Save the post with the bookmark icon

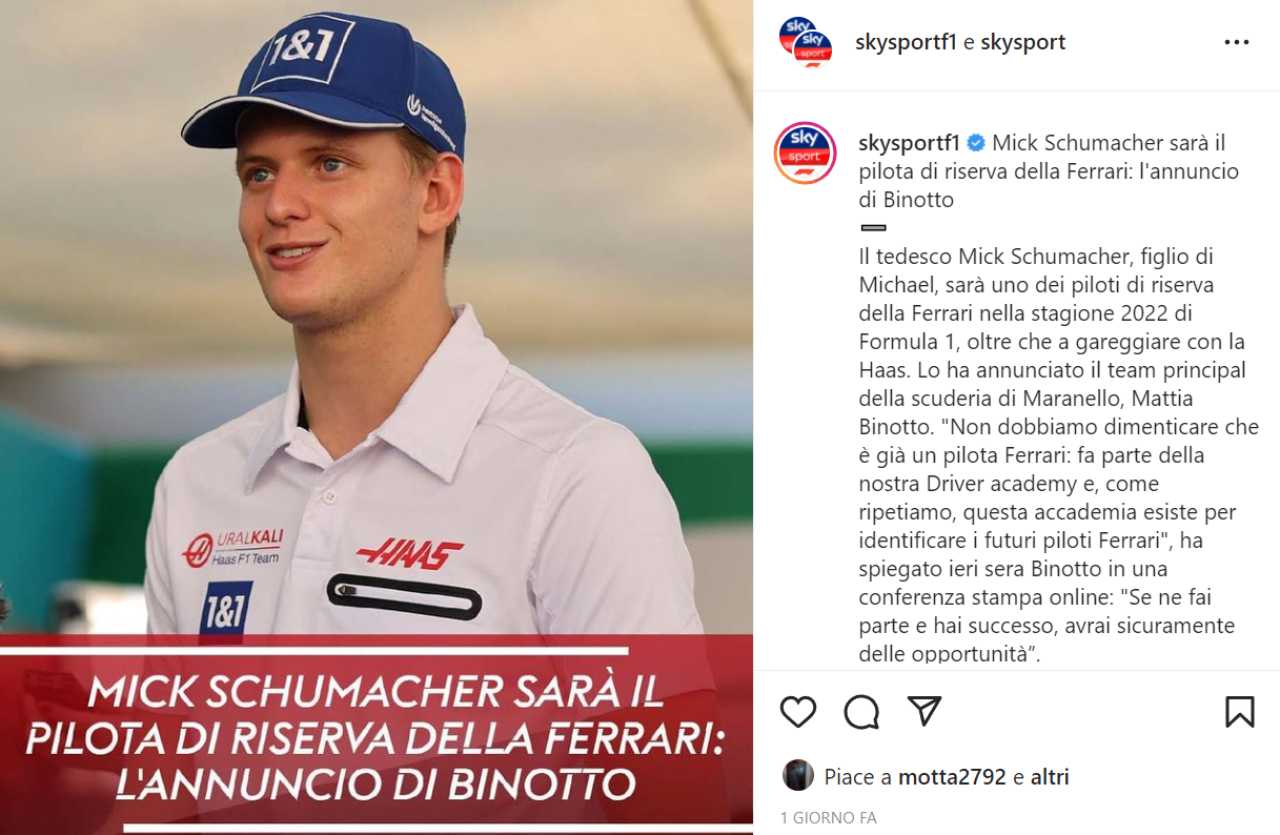(x=1239, y=712)
